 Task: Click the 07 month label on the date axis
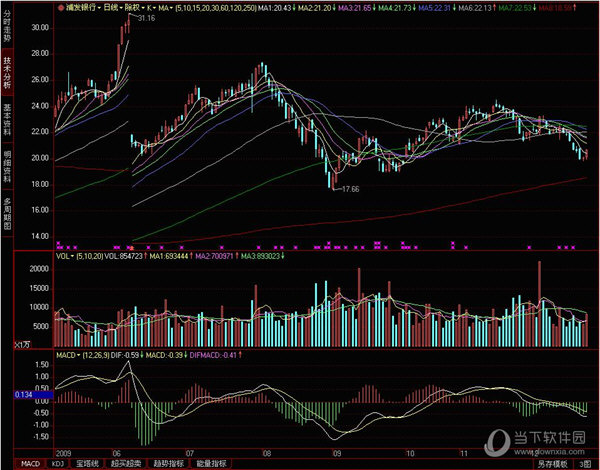(x=190, y=454)
